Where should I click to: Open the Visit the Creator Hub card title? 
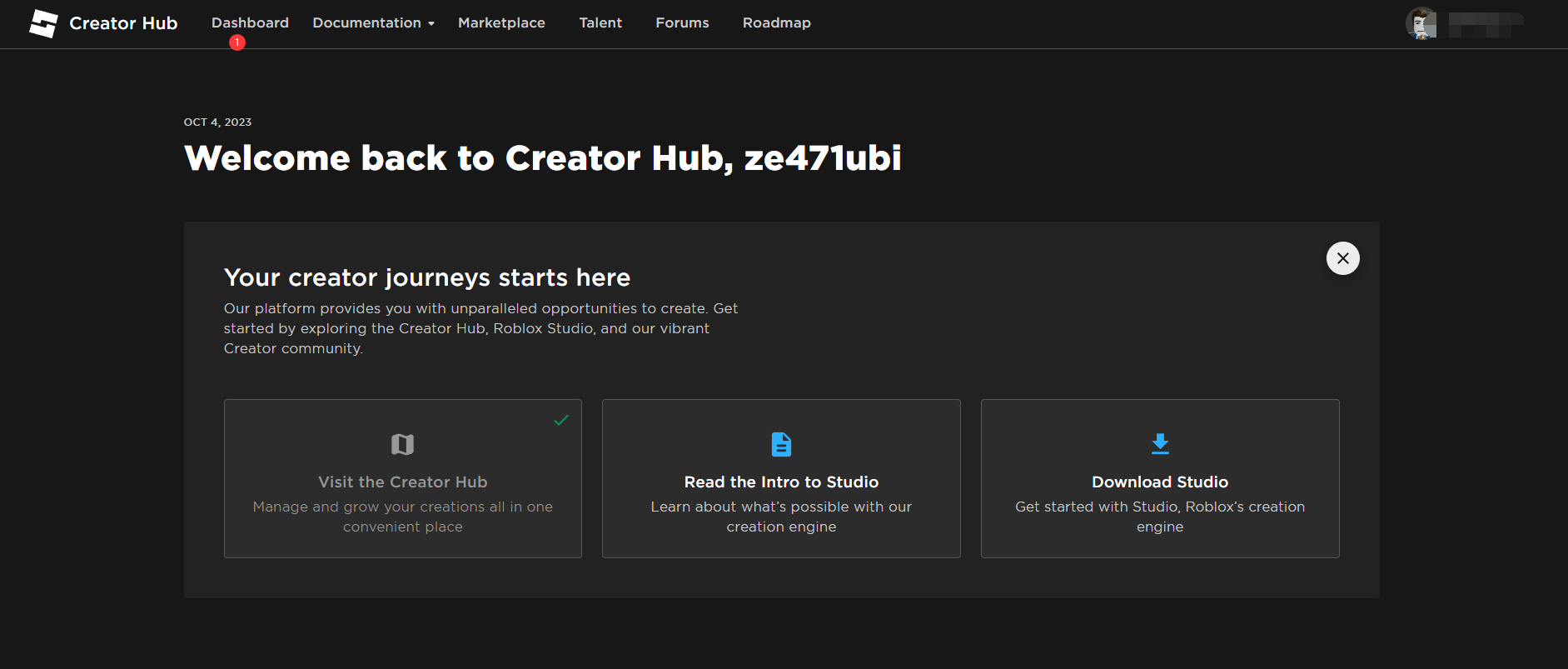point(403,482)
